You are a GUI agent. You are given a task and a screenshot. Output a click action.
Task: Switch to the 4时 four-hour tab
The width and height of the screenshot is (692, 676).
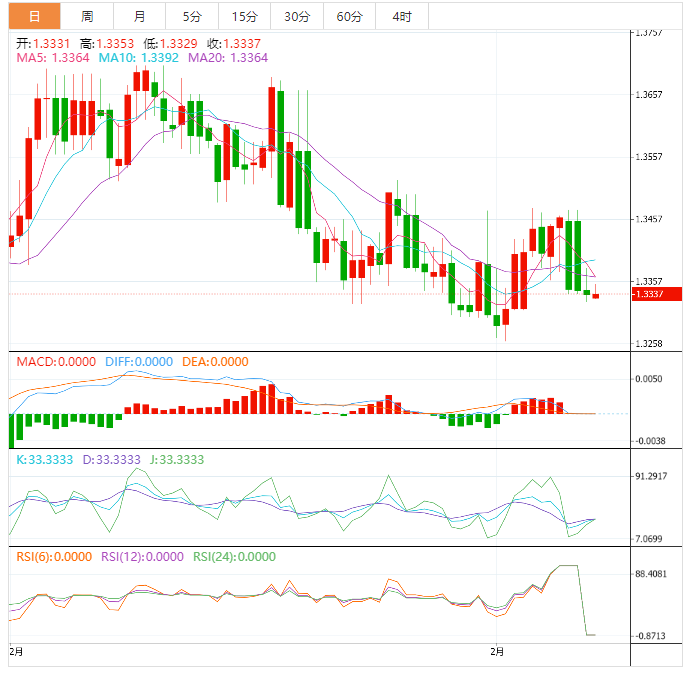click(x=402, y=16)
